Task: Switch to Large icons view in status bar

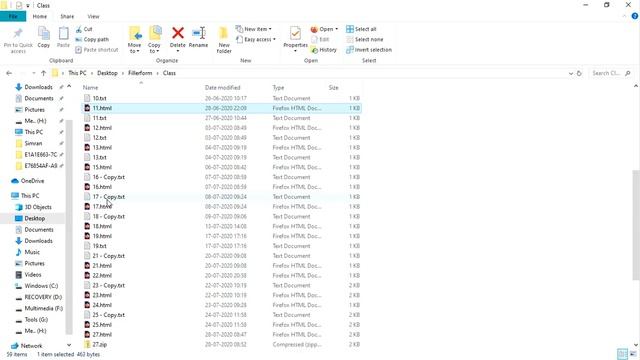Action: click(633, 354)
